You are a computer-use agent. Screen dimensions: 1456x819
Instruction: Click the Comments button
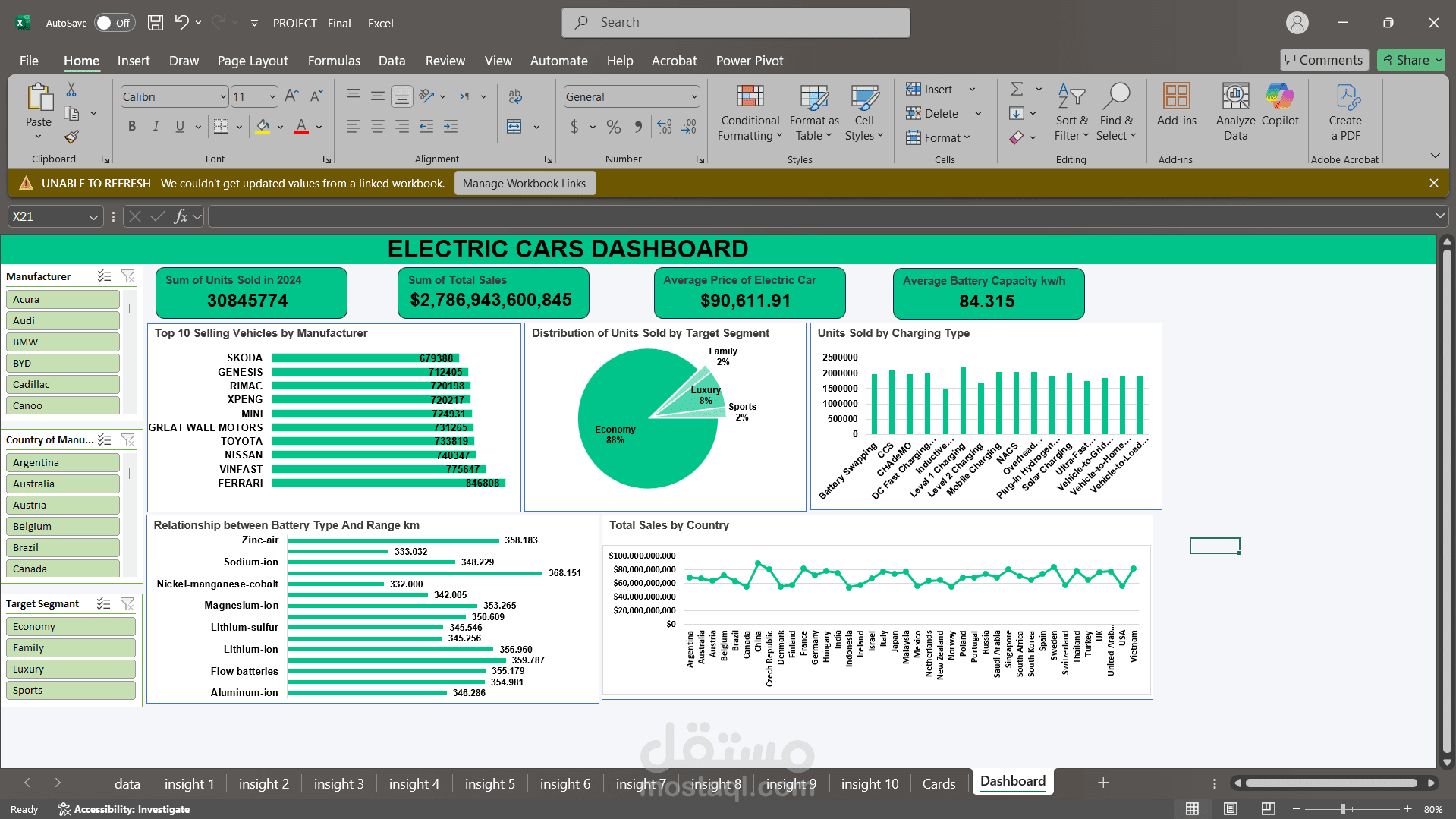1324,60
